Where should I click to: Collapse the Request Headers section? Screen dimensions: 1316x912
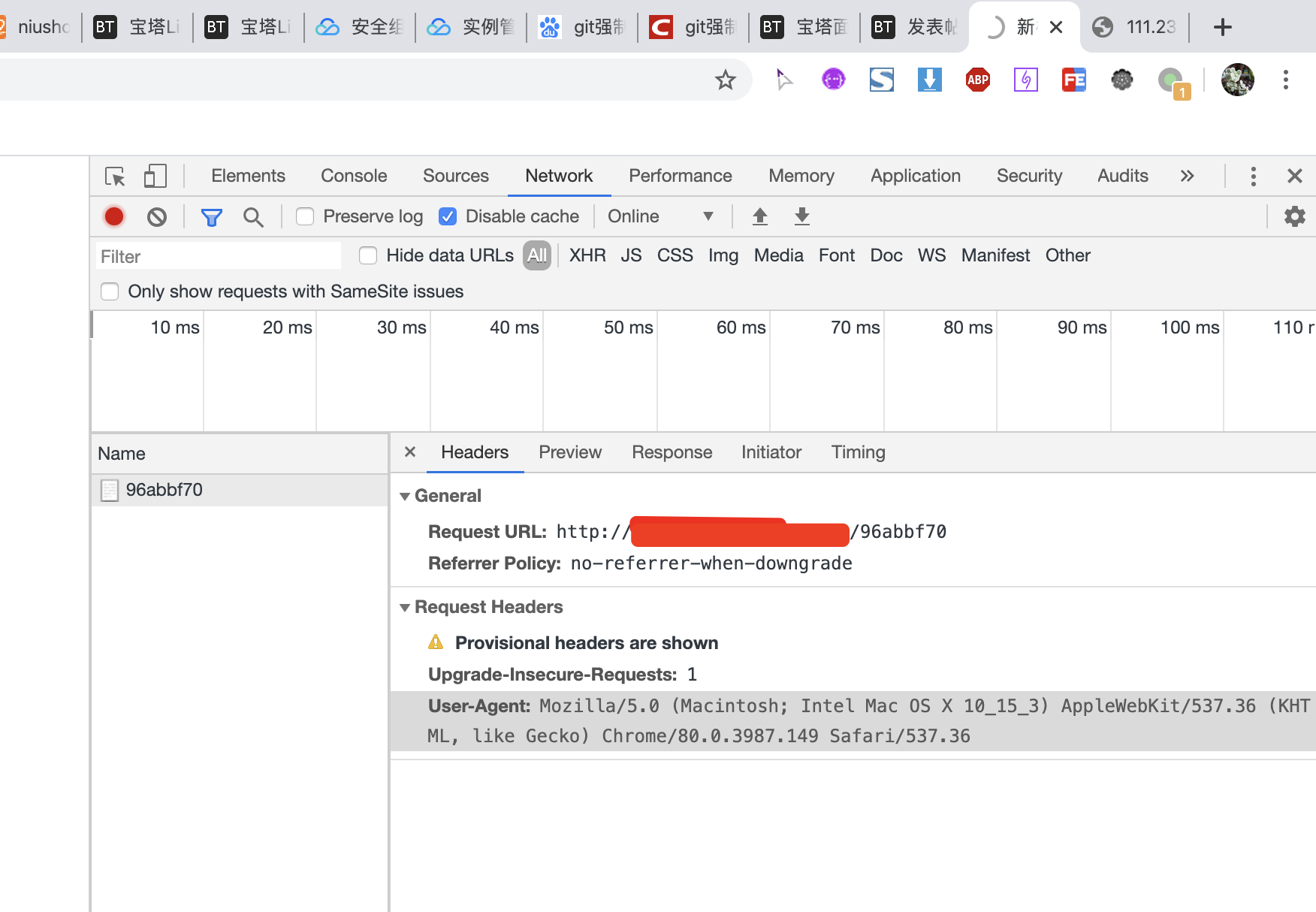coord(404,608)
